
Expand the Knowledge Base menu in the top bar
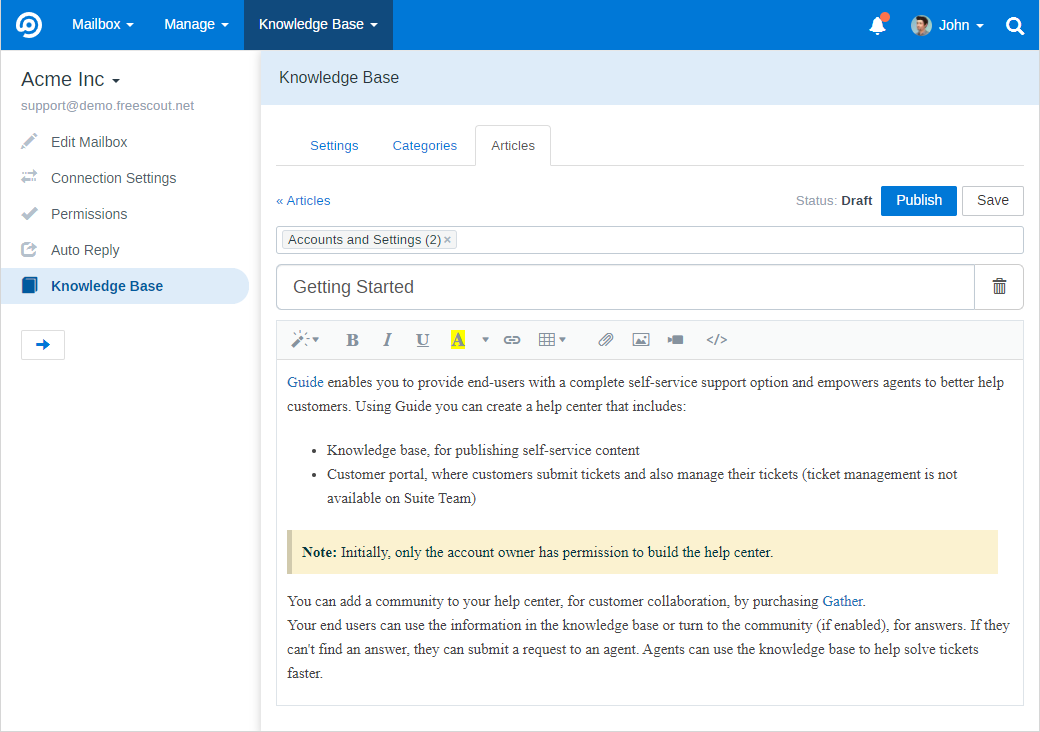pyautogui.click(x=318, y=25)
